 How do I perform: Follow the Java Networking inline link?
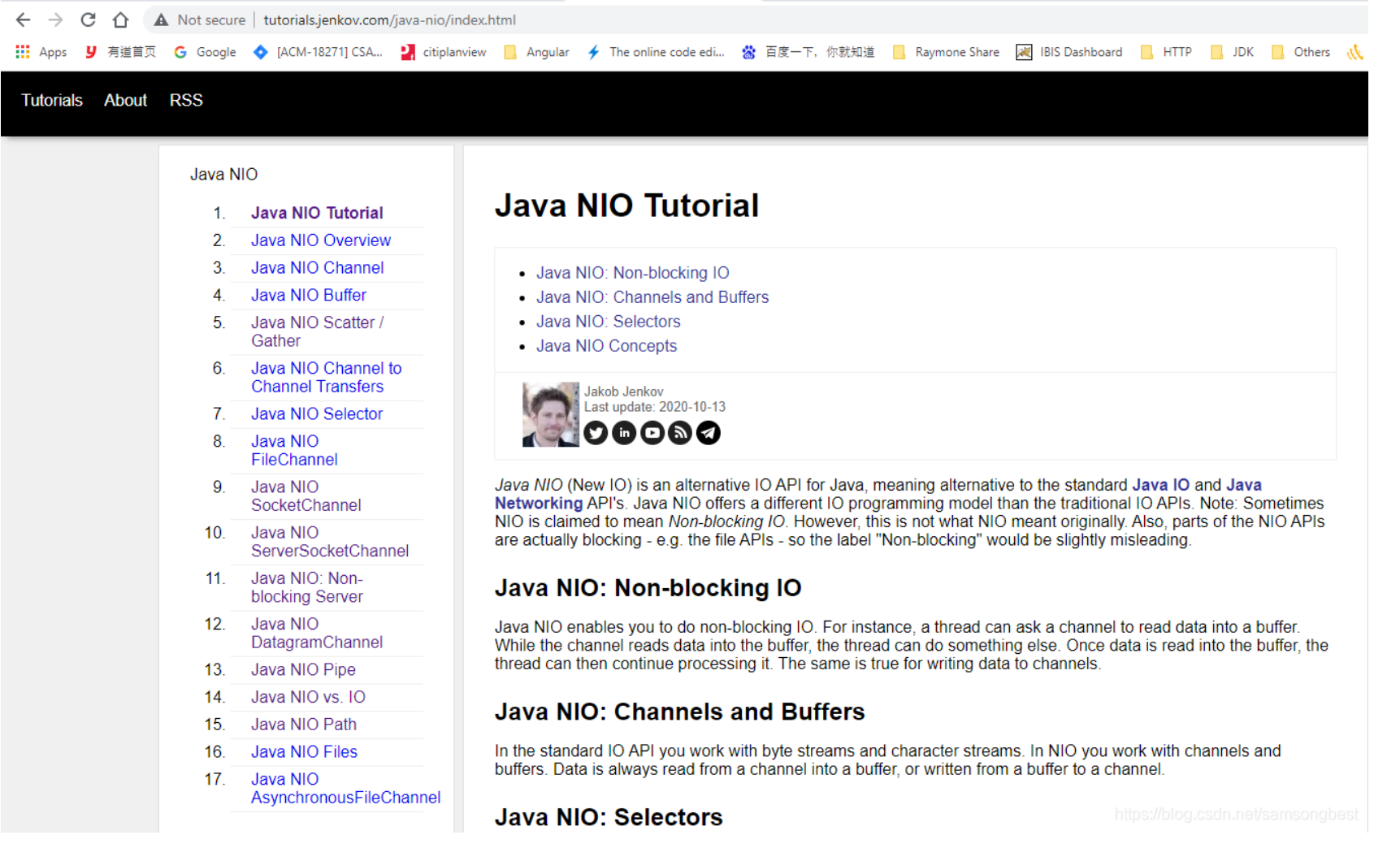click(x=539, y=504)
